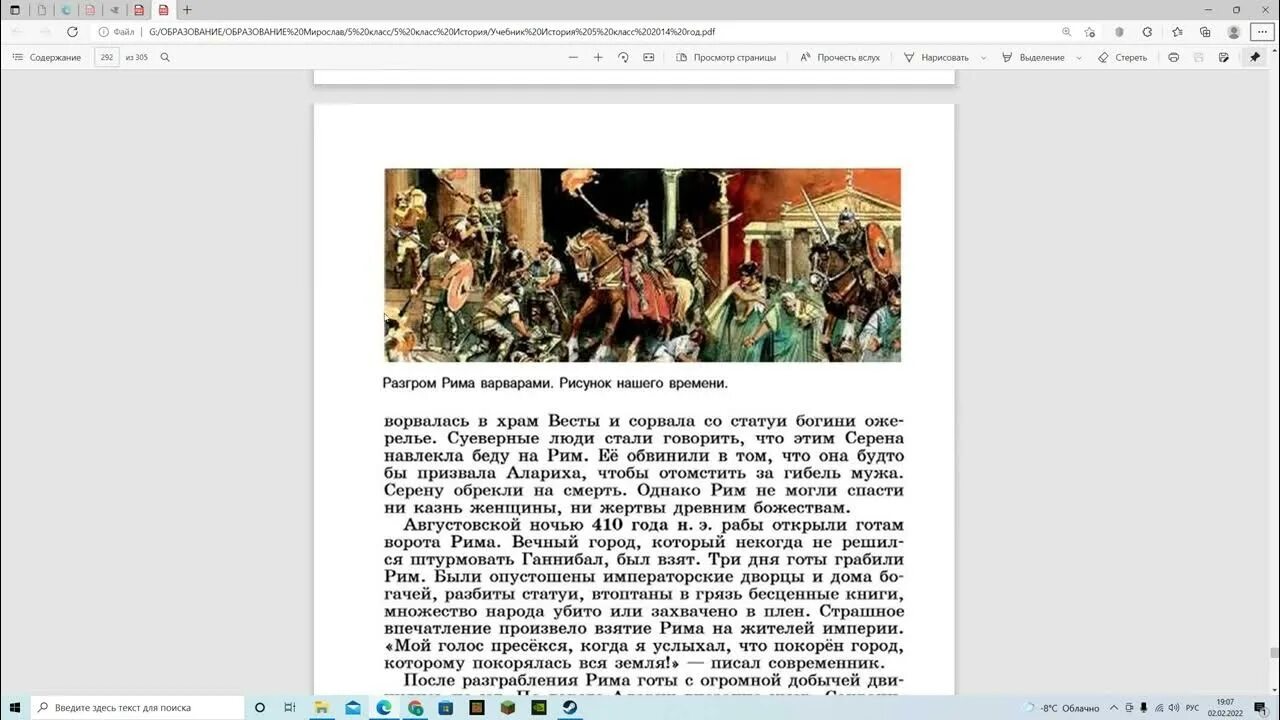Open a new browser tab
The width and height of the screenshot is (1280, 720).
[187, 10]
